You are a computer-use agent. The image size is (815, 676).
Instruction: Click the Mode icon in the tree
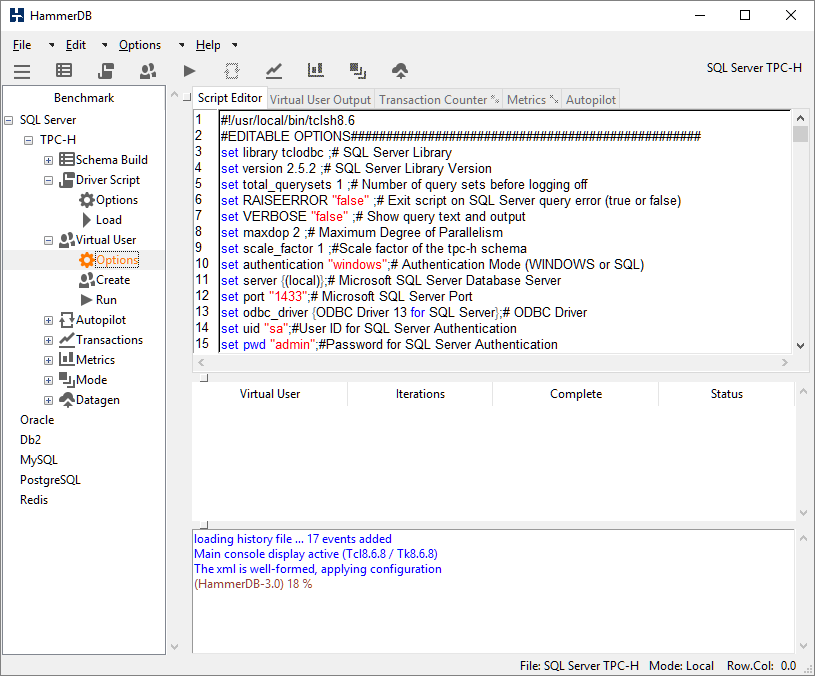click(67, 380)
